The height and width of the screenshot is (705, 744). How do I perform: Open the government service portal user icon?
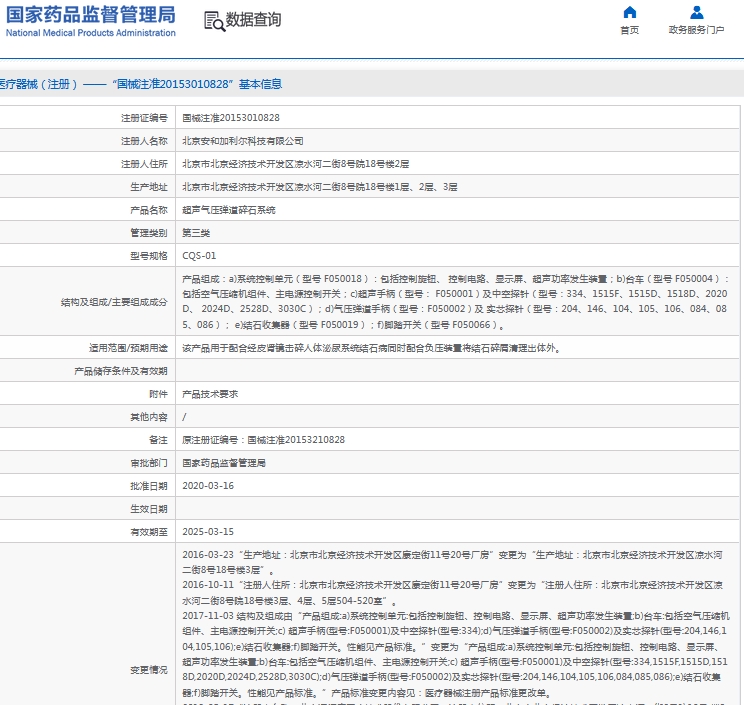[x=697, y=12]
